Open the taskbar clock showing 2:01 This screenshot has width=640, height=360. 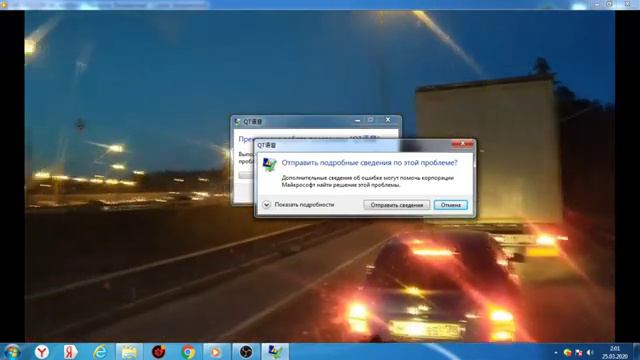coord(615,352)
